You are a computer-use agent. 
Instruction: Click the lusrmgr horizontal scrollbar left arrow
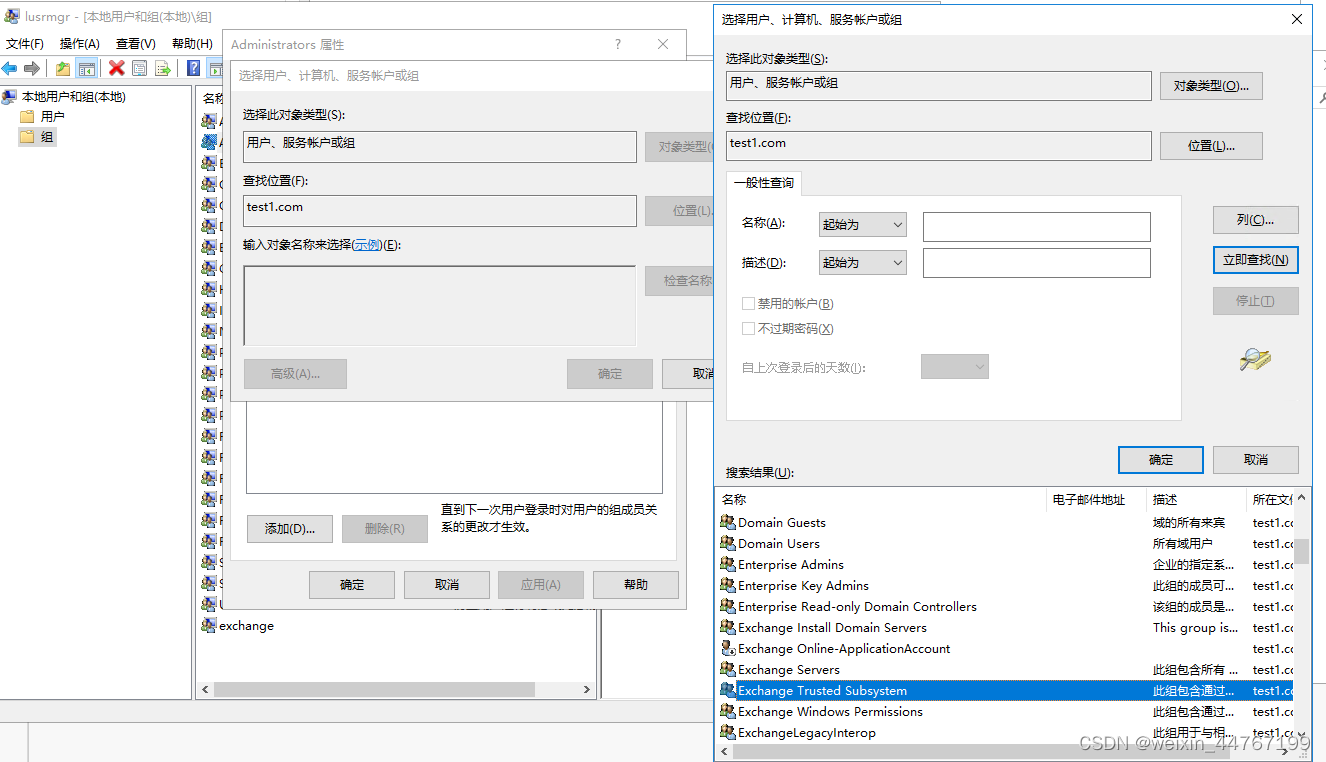205,690
